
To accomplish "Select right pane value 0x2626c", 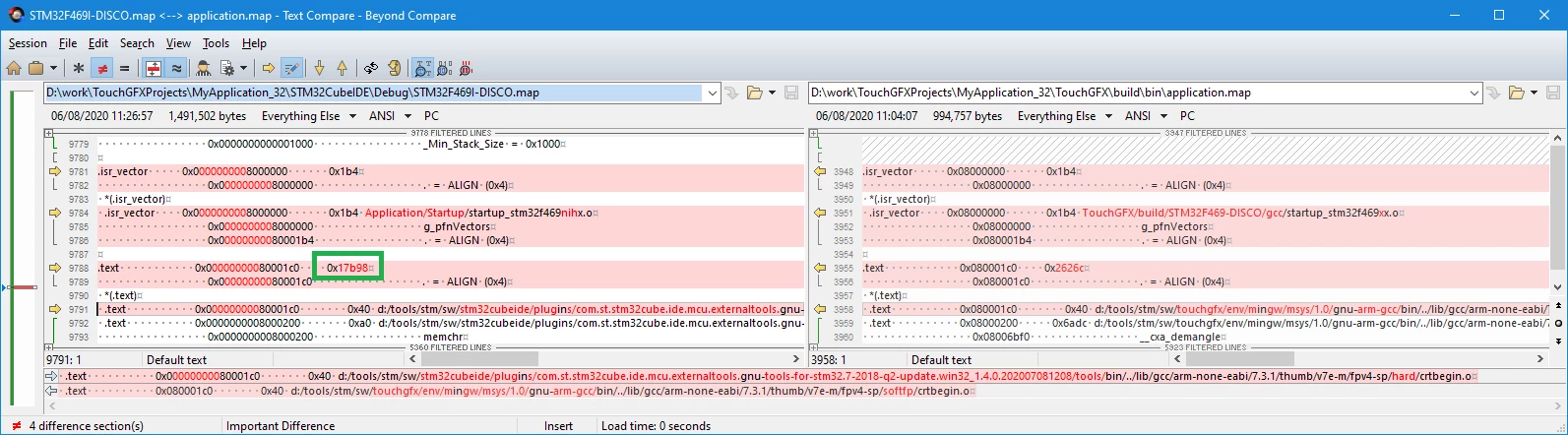I will tap(1065, 268).
